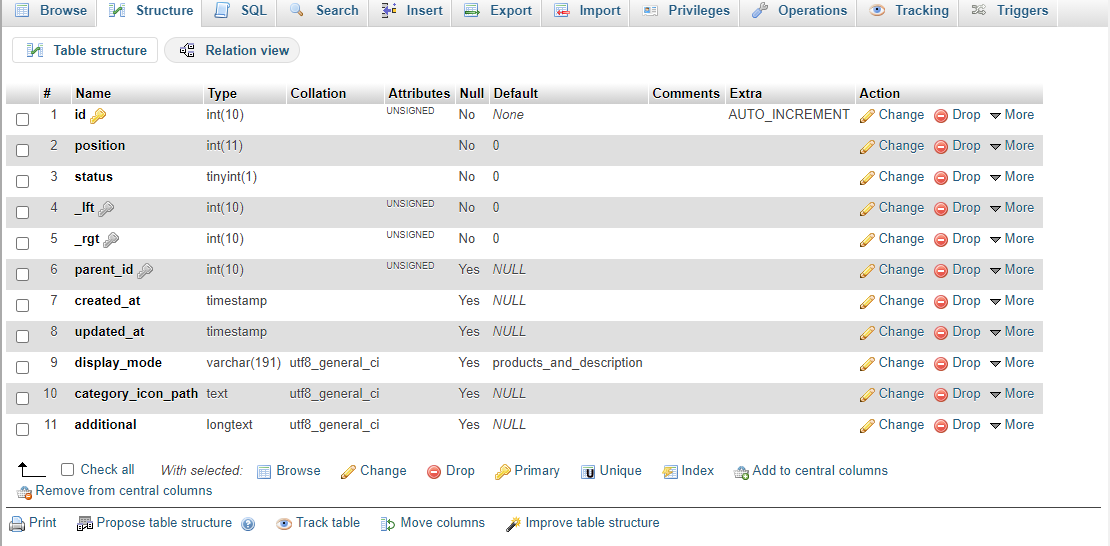The width and height of the screenshot is (1110, 546).
Task: Click the Index icon in With selected bar
Action: pyautogui.click(x=670, y=472)
